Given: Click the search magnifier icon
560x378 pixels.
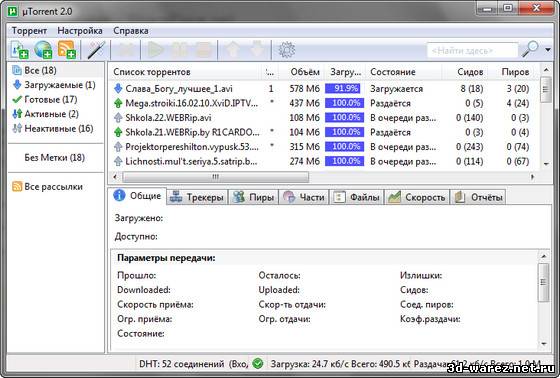Looking at the screenshot, I should point(530,49).
